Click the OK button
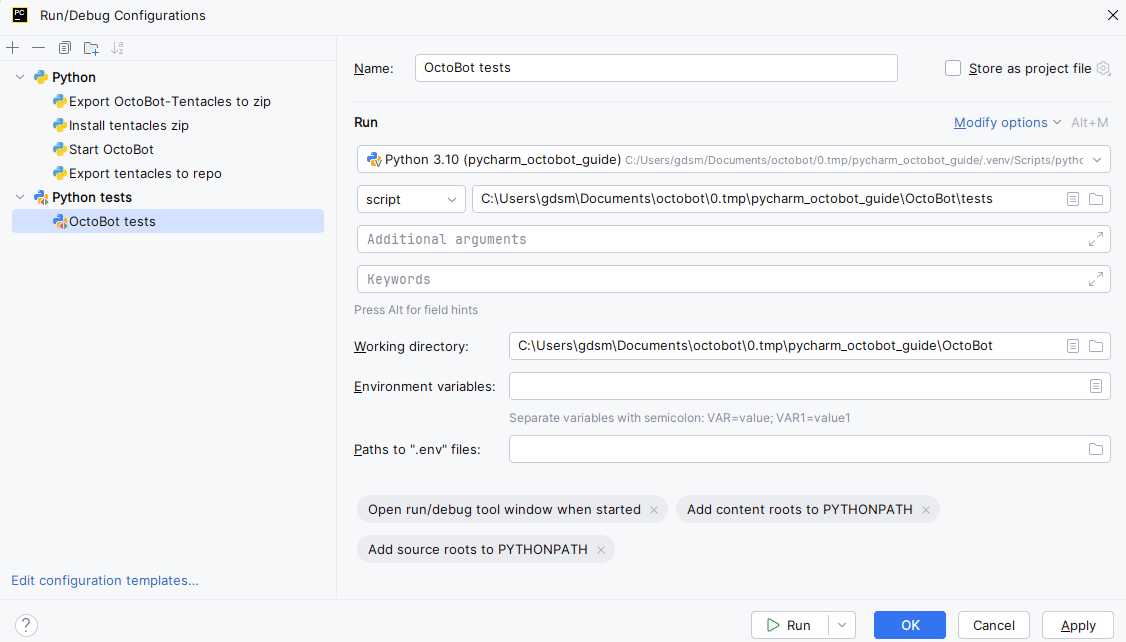 coord(910,625)
